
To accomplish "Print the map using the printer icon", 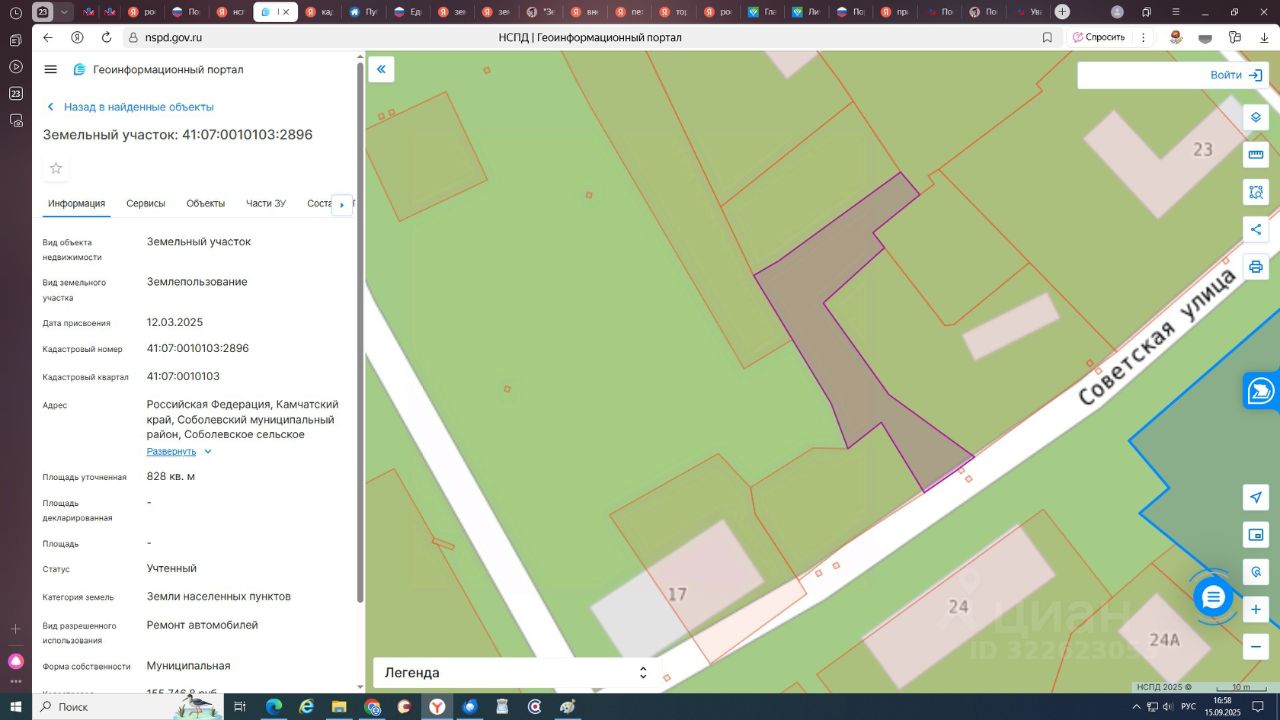I will (x=1256, y=267).
